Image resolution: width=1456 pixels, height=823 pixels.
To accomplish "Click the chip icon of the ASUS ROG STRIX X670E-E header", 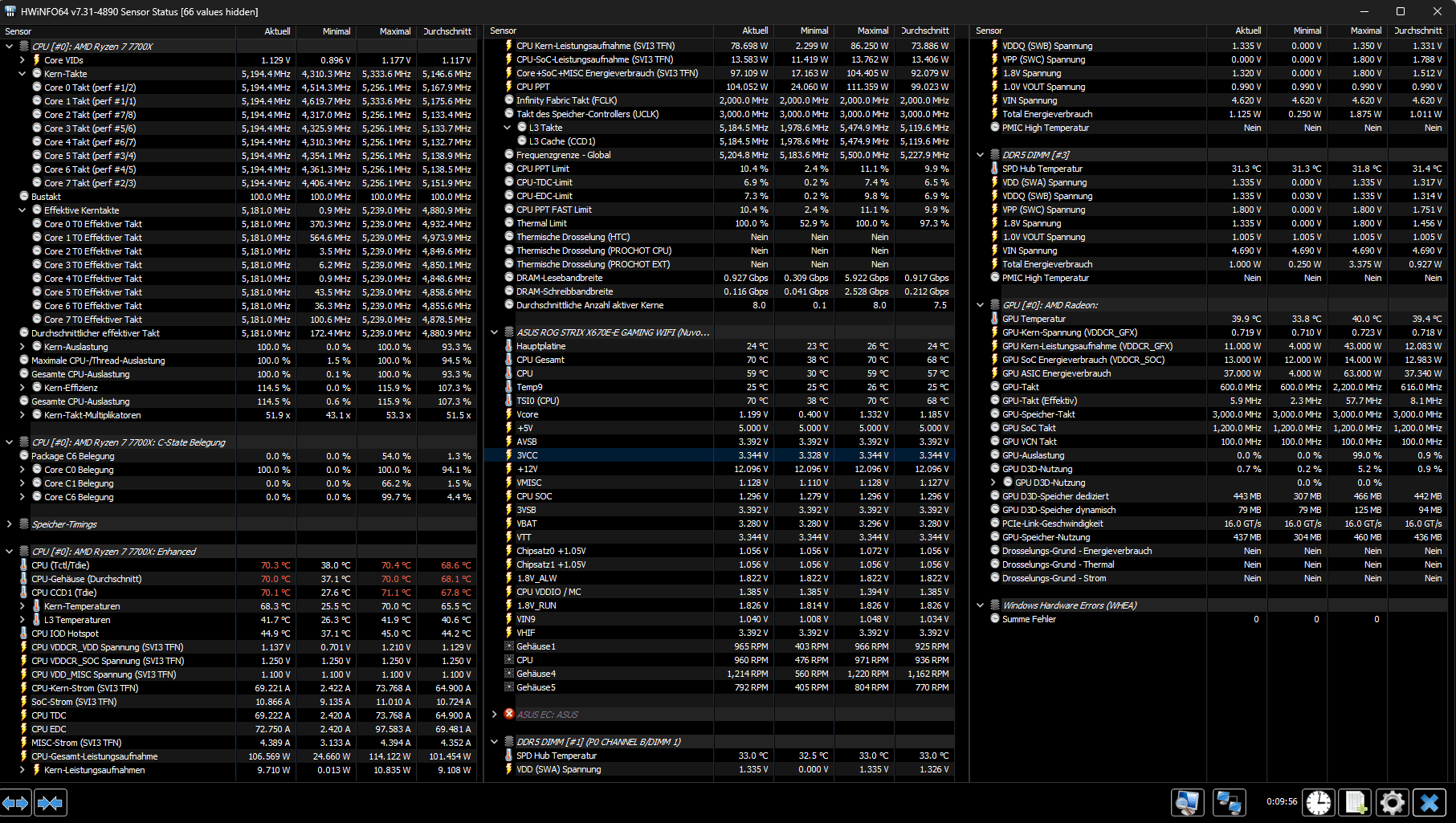I will [509, 332].
